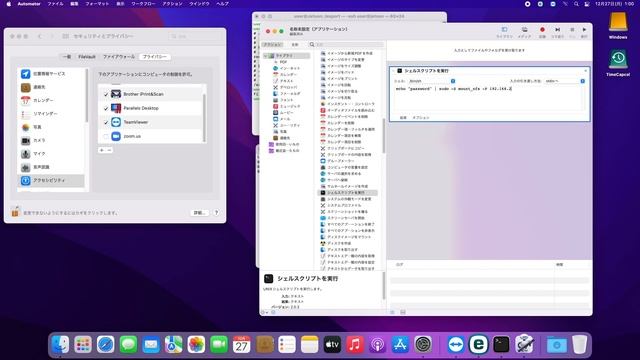Go back in System Preferences window

[x=40, y=36]
